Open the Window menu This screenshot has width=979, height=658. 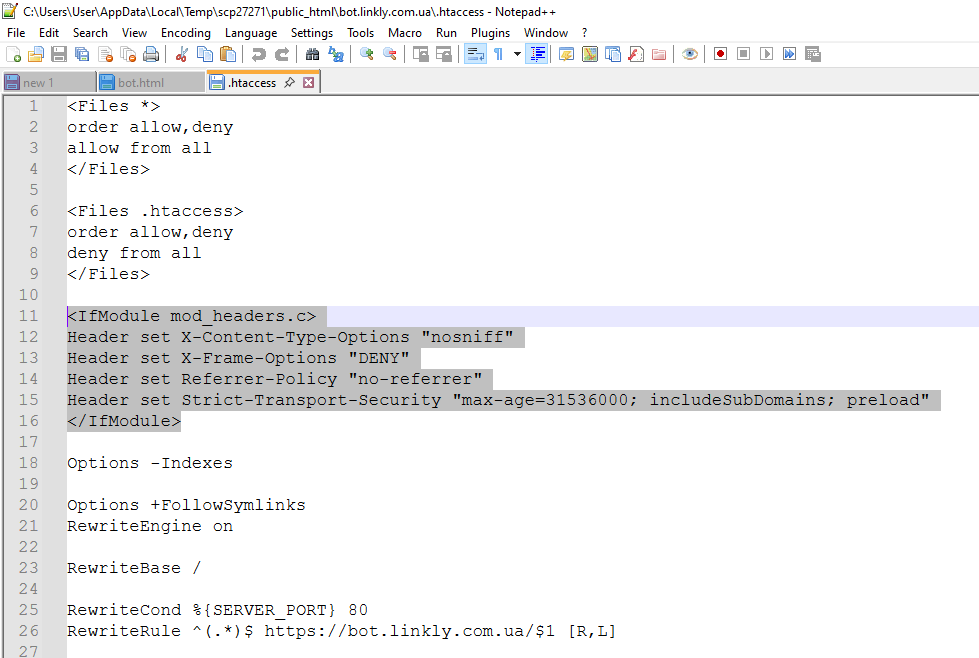tap(546, 32)
